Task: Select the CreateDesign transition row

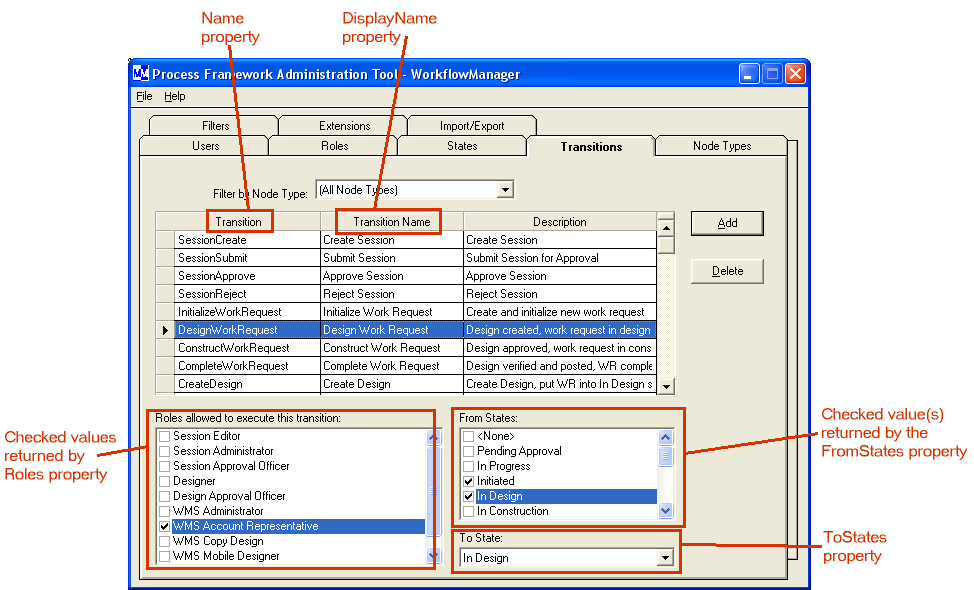Action: click(247, 384)
